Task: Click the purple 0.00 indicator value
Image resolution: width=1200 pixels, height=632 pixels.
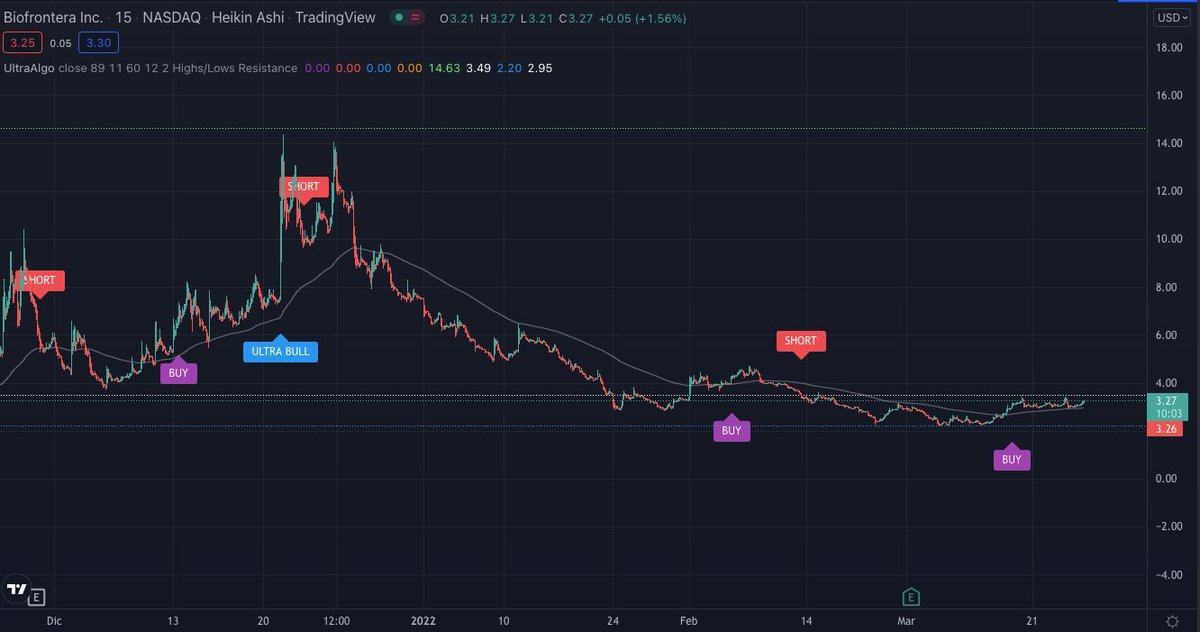Action: click(319, 68)
